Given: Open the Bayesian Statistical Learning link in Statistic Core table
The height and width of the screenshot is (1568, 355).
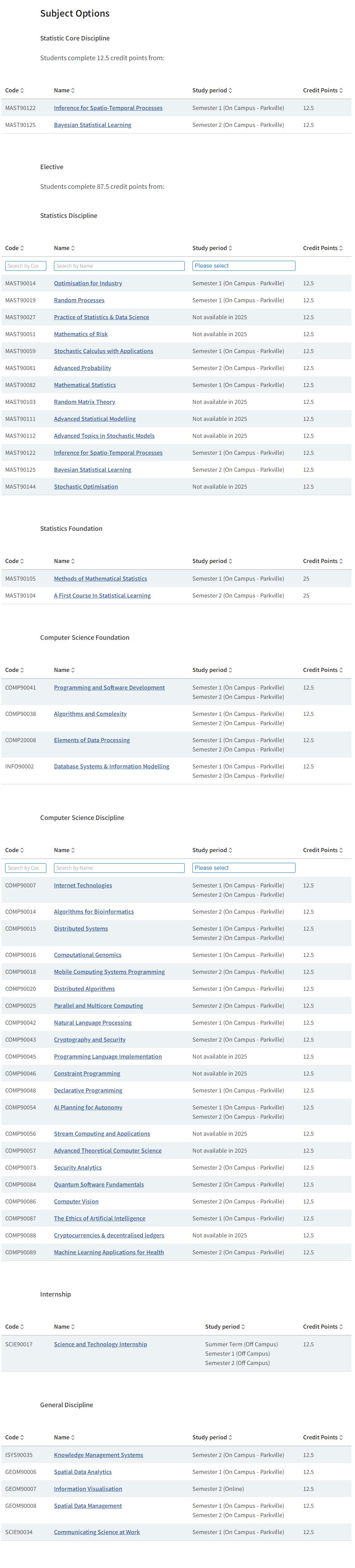Looking at the screenshot, I should pos(92,126).
